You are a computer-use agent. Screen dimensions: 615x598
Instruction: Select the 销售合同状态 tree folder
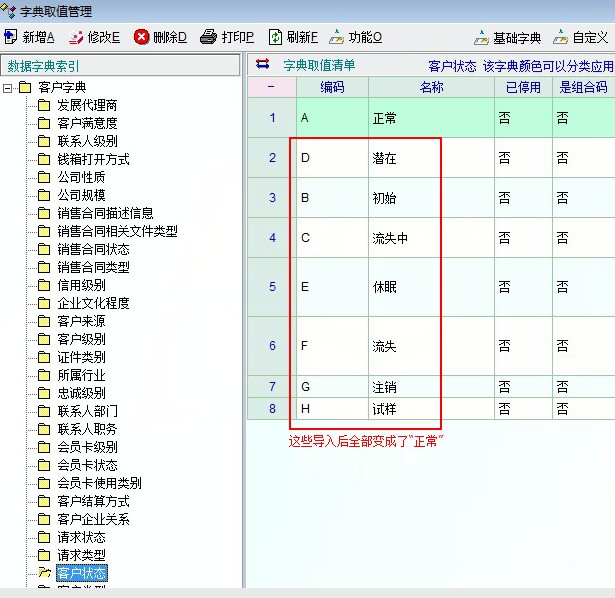(x=92, y=249)
